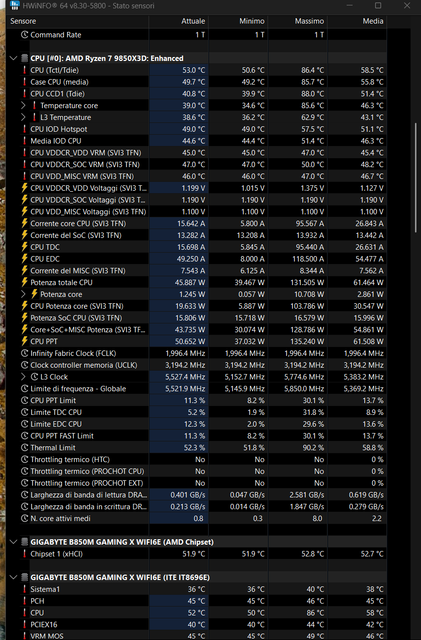
Task: Expand the L3 Temperature row
Action: click(x=23, y=118)
